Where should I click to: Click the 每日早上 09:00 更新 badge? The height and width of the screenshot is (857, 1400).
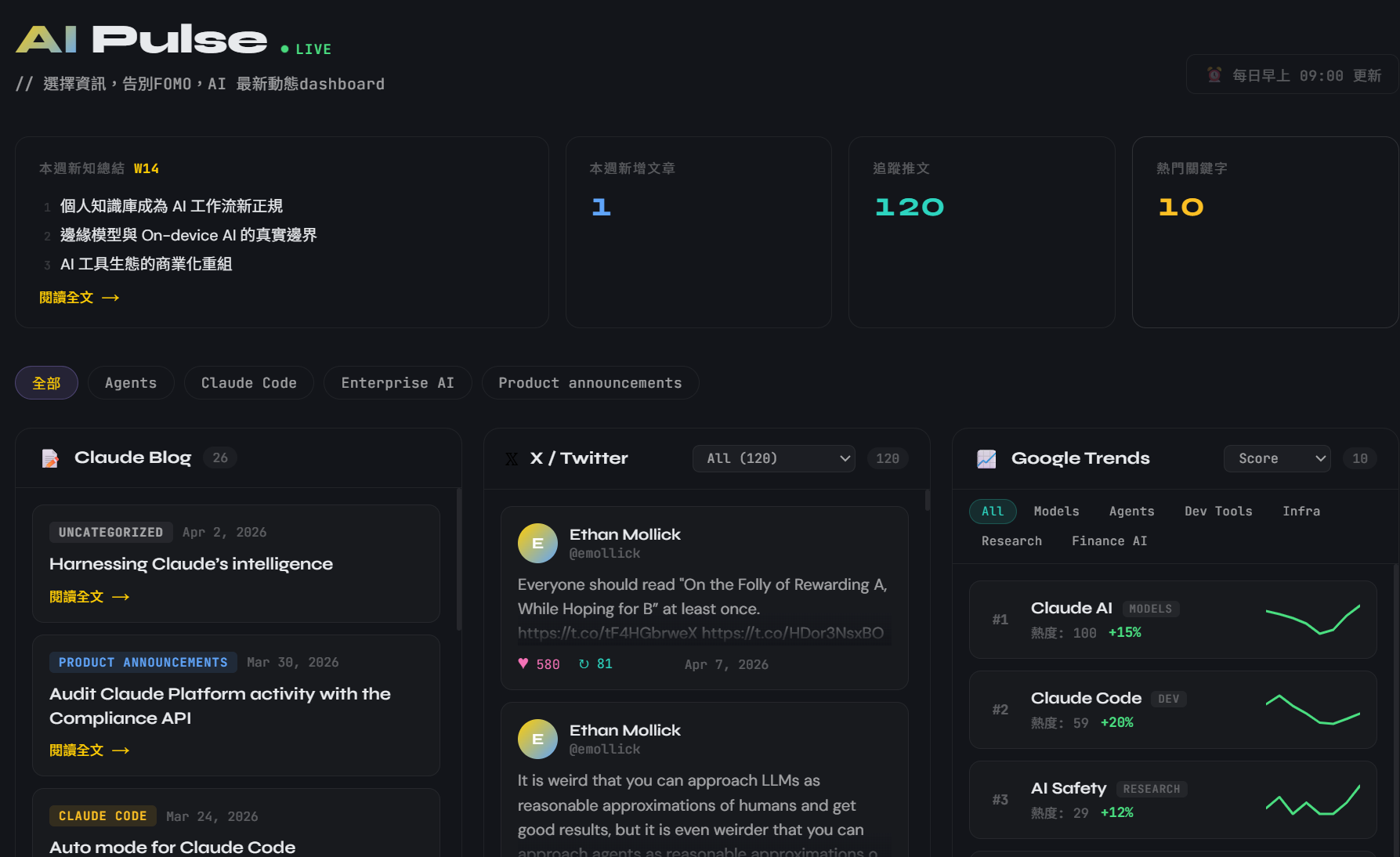point(1293,75)
